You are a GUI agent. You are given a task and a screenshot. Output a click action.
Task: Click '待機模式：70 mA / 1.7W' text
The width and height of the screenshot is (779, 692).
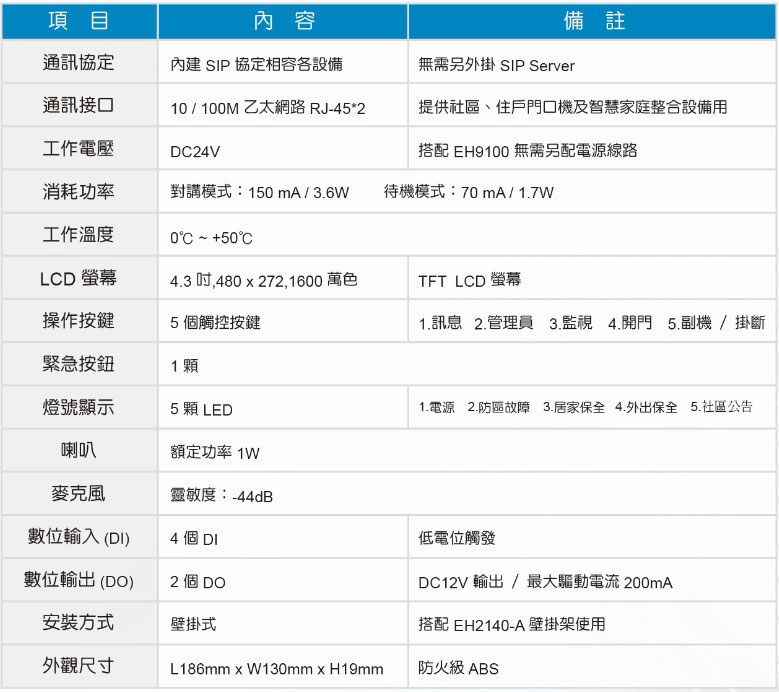(468, 192)
